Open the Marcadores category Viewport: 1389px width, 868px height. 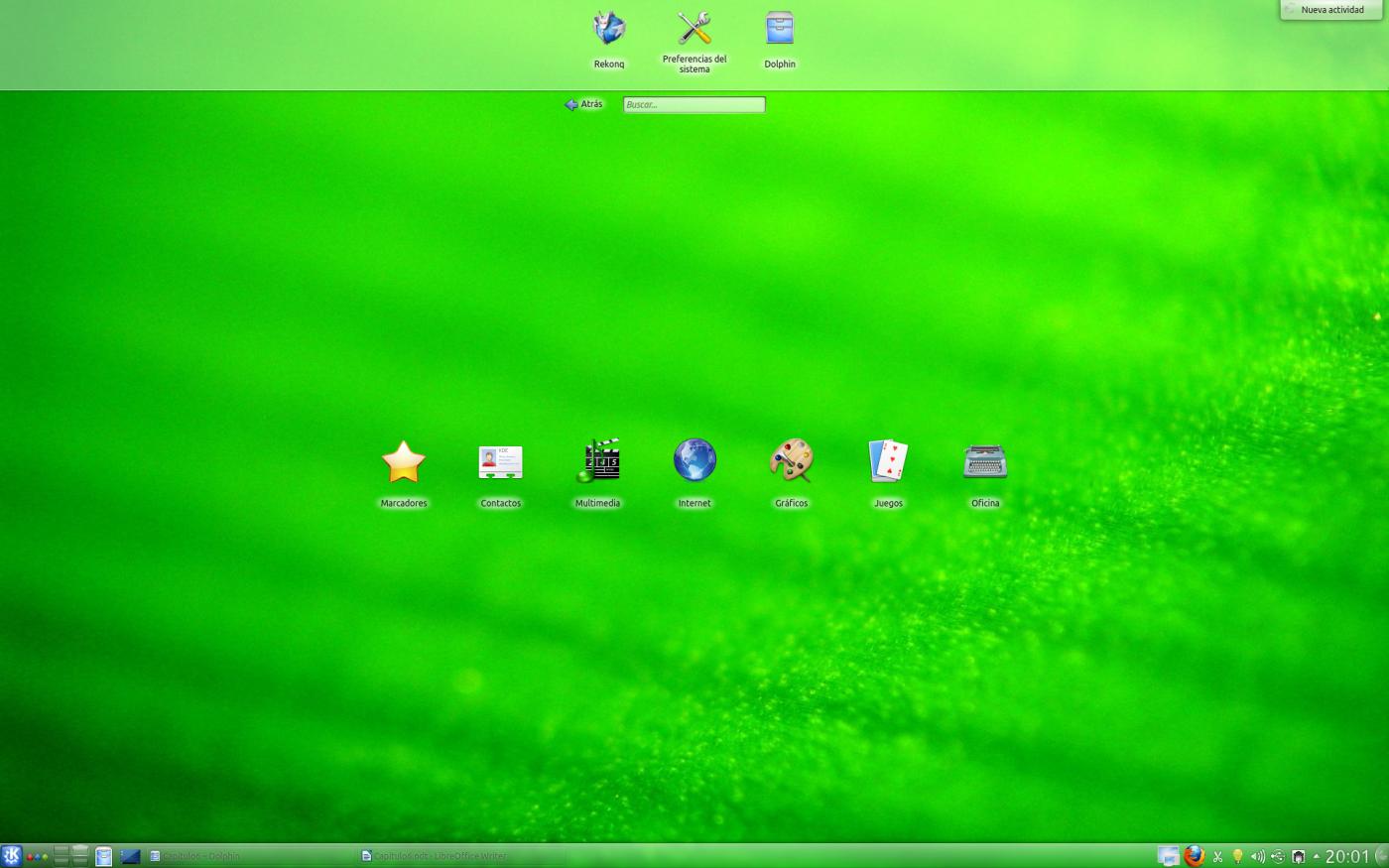[x=404, y=474]
